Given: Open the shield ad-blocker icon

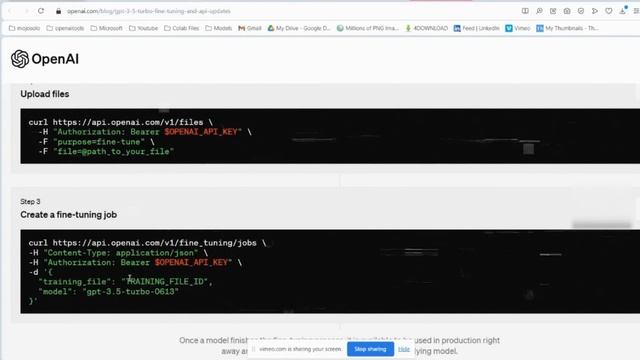Looking at the screenshot, I should [x=581, y=11].
